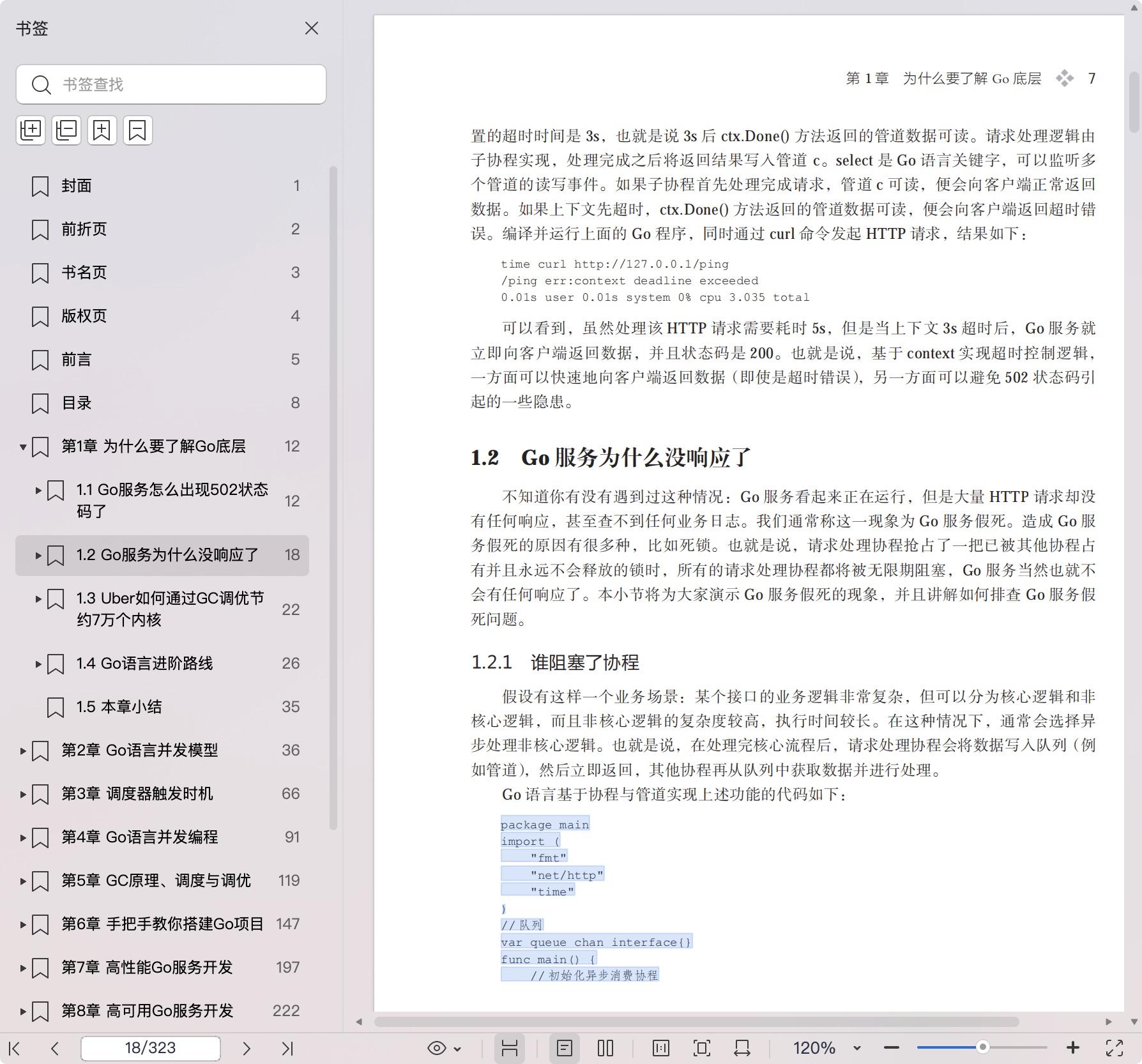Expand 第3章 调度器触发时机

click(23, 794)
